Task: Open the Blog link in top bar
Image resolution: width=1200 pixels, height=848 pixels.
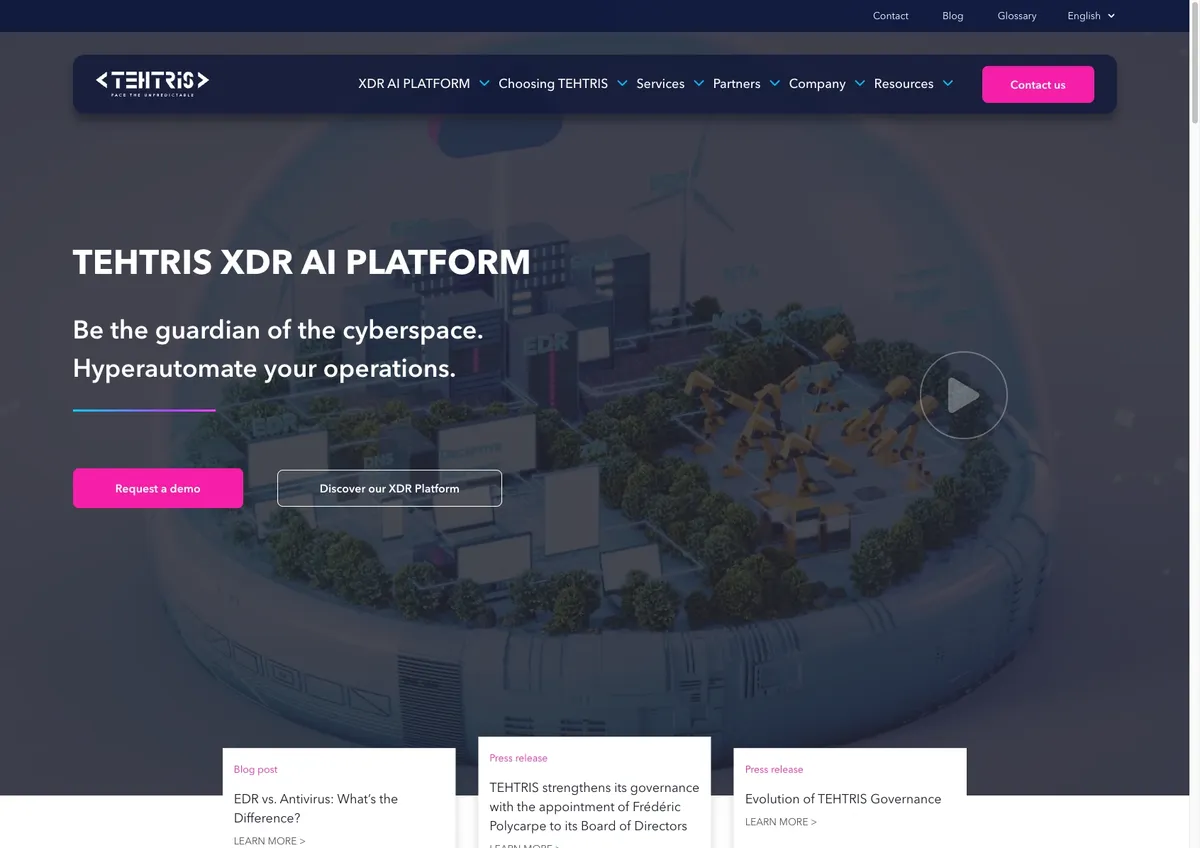Action: click(x=953, y=16)
